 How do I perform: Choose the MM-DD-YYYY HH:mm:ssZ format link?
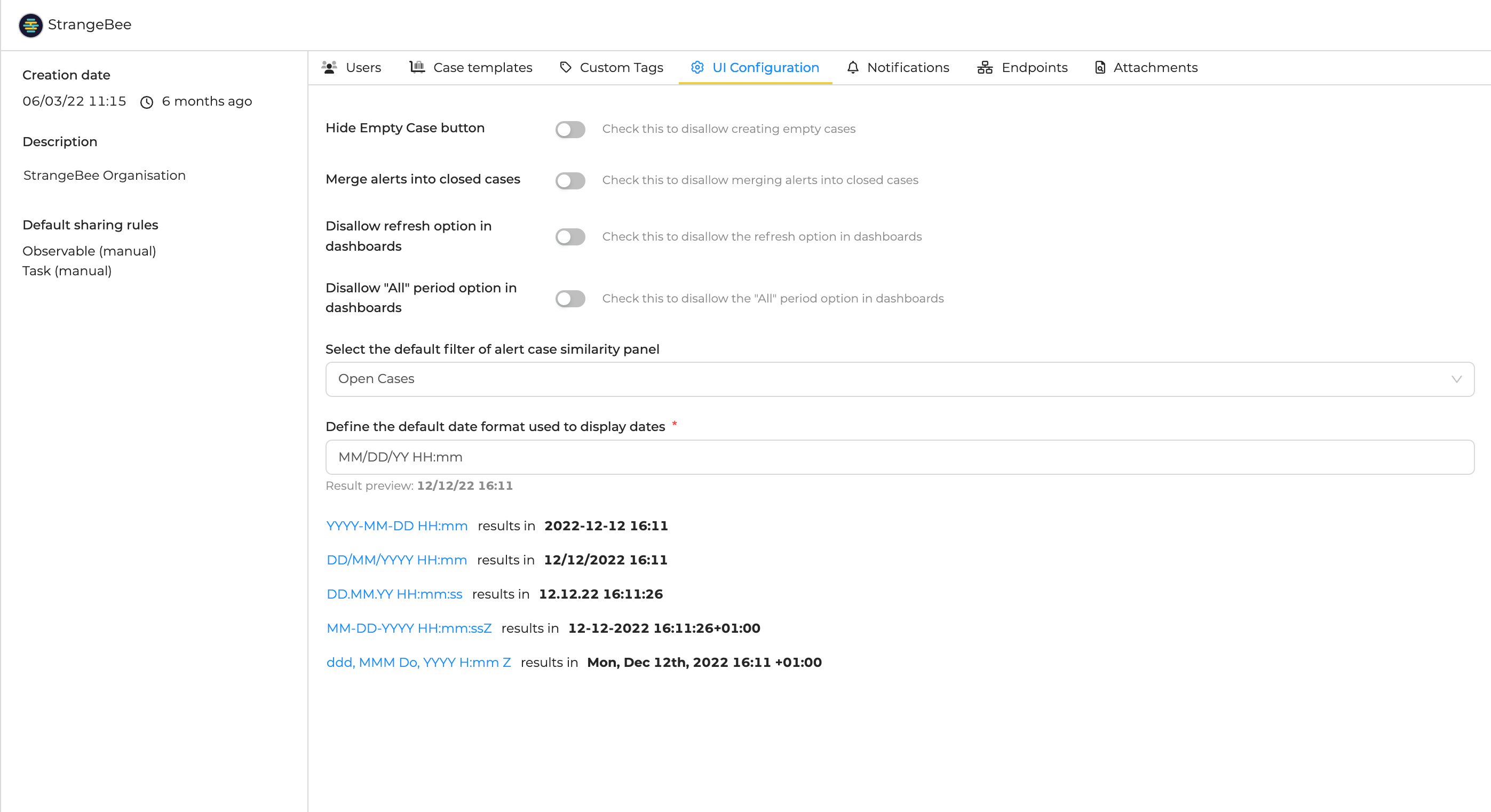(x=409, y=628)
